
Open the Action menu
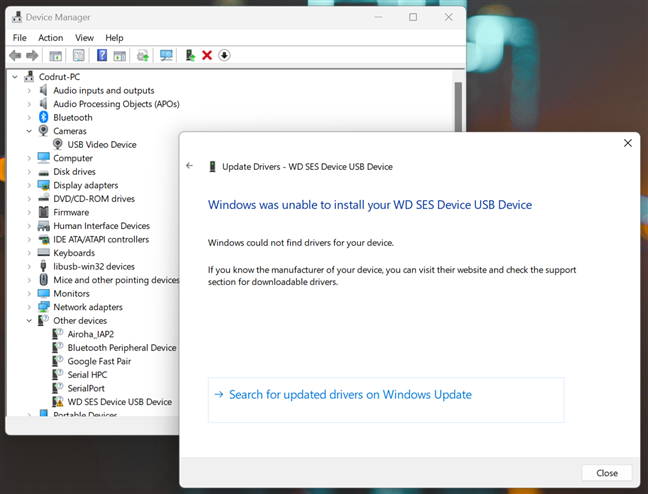(50, 38)
